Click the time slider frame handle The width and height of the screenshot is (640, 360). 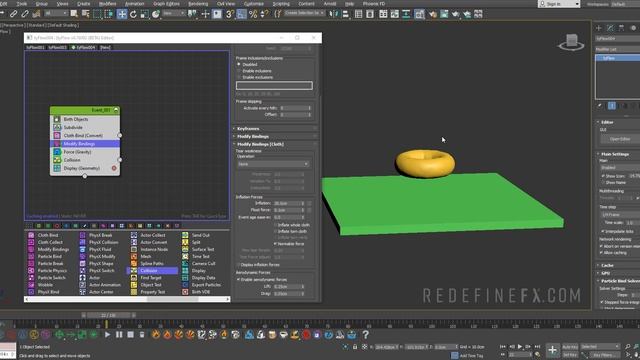click(108, 316)
